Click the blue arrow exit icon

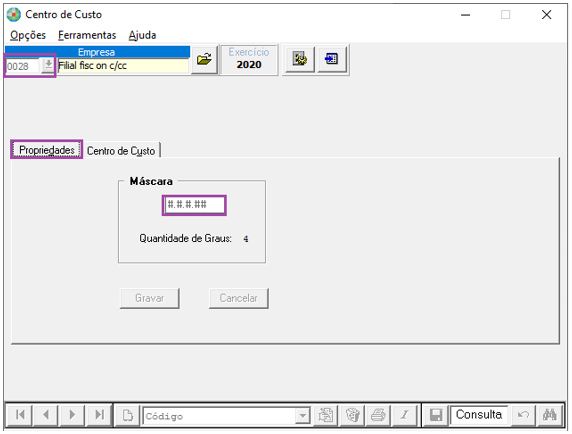[332, 59]
